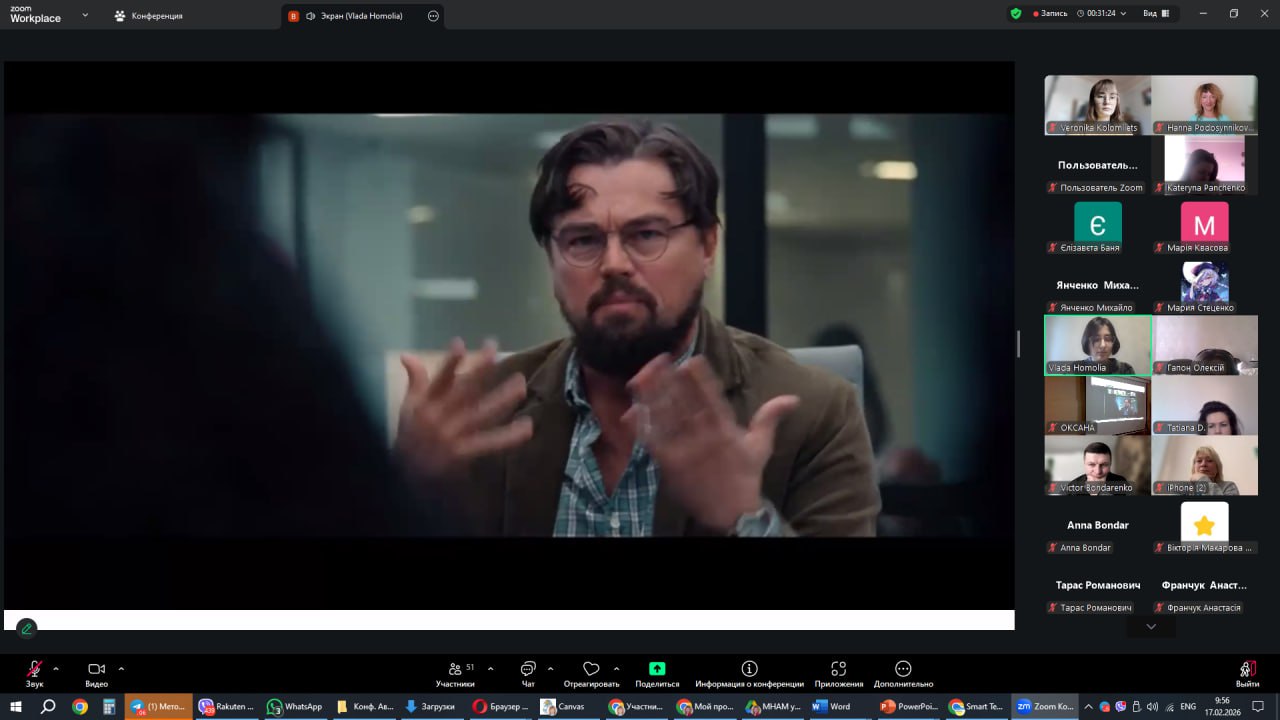Open the Приложения apps icon

point(838,669)
